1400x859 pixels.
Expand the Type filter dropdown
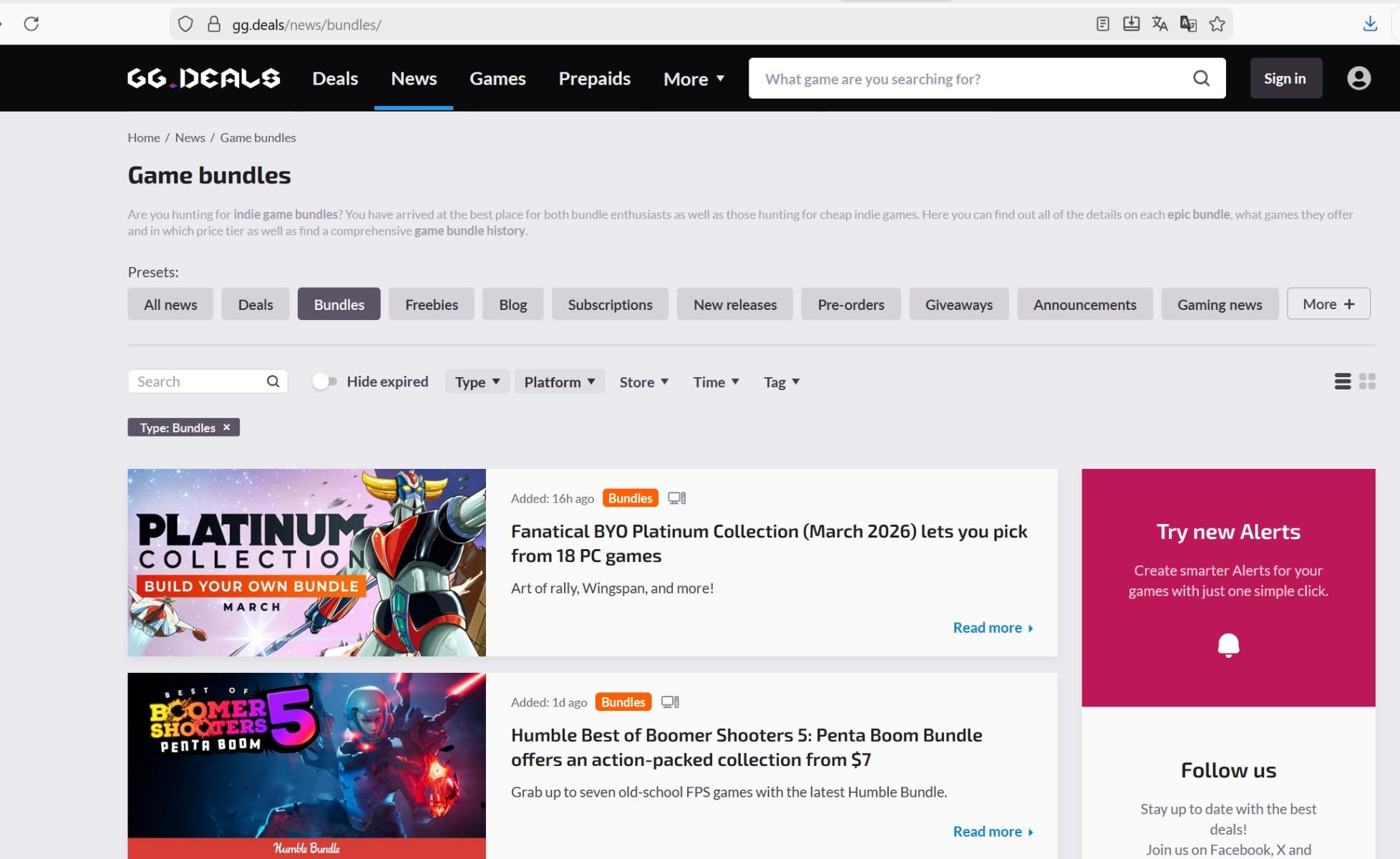[x=477, y=382]
